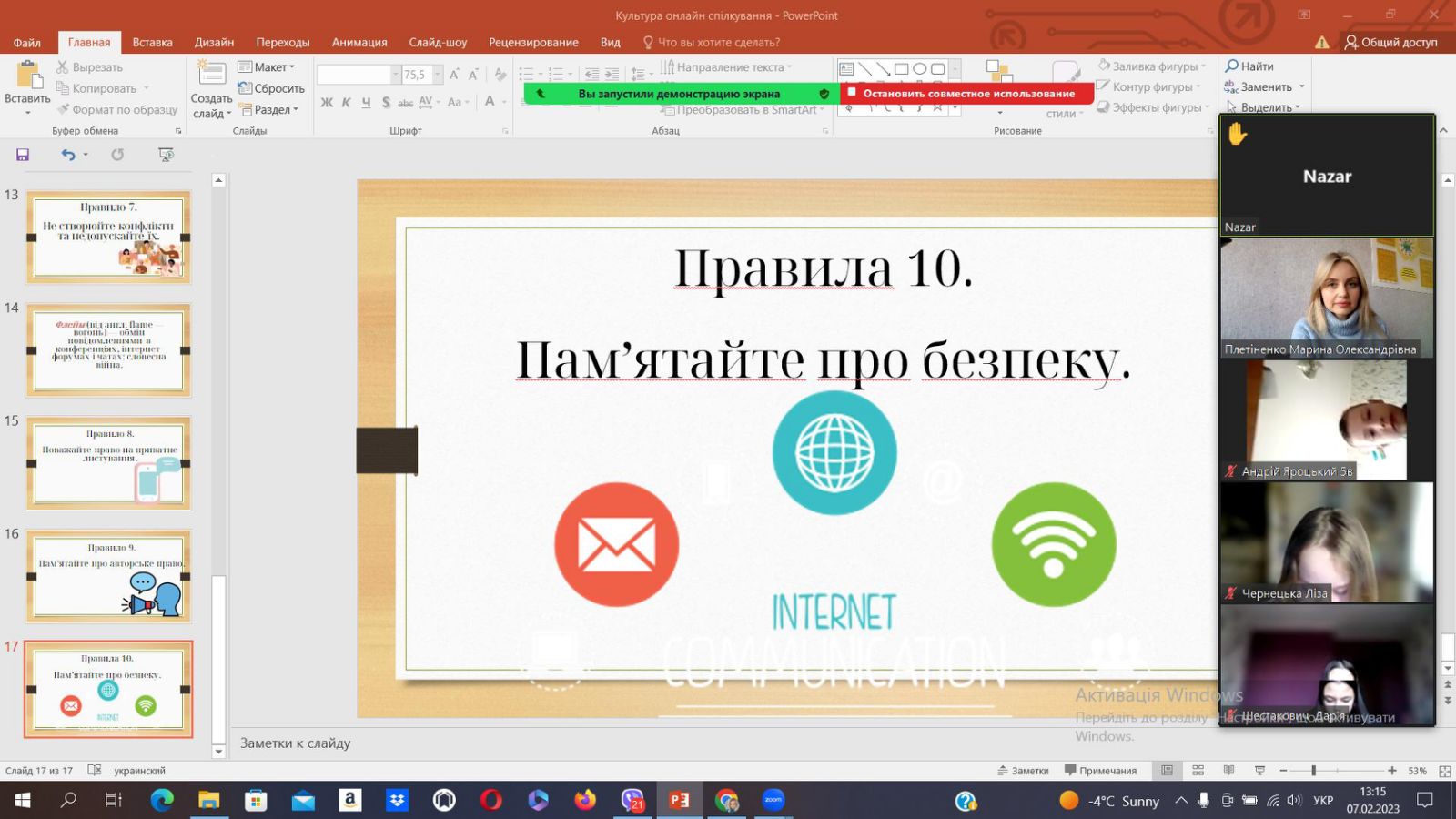
Task: Toggle text shadow S formatting
Action: pyautogui.click(x=386, y=103)
